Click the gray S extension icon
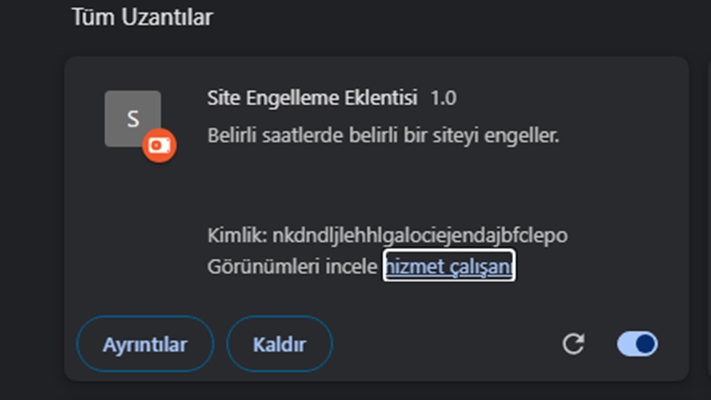This screenshot has width=711, height=400. [133, 118]
